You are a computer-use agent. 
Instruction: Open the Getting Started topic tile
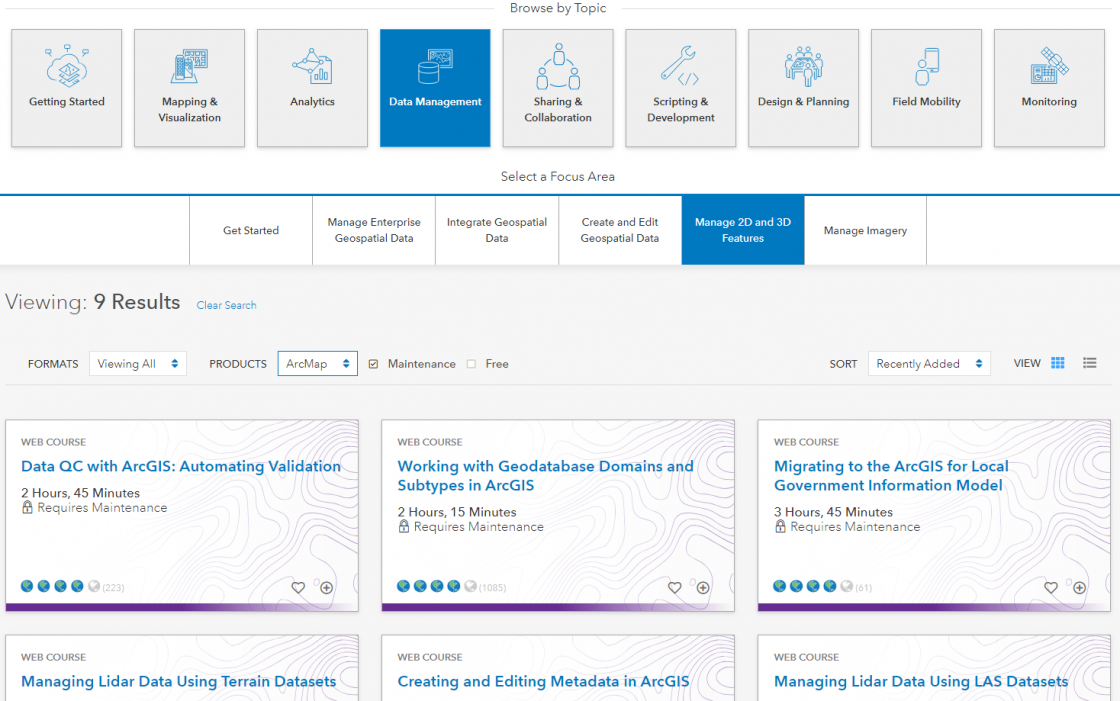coord(67,88)
